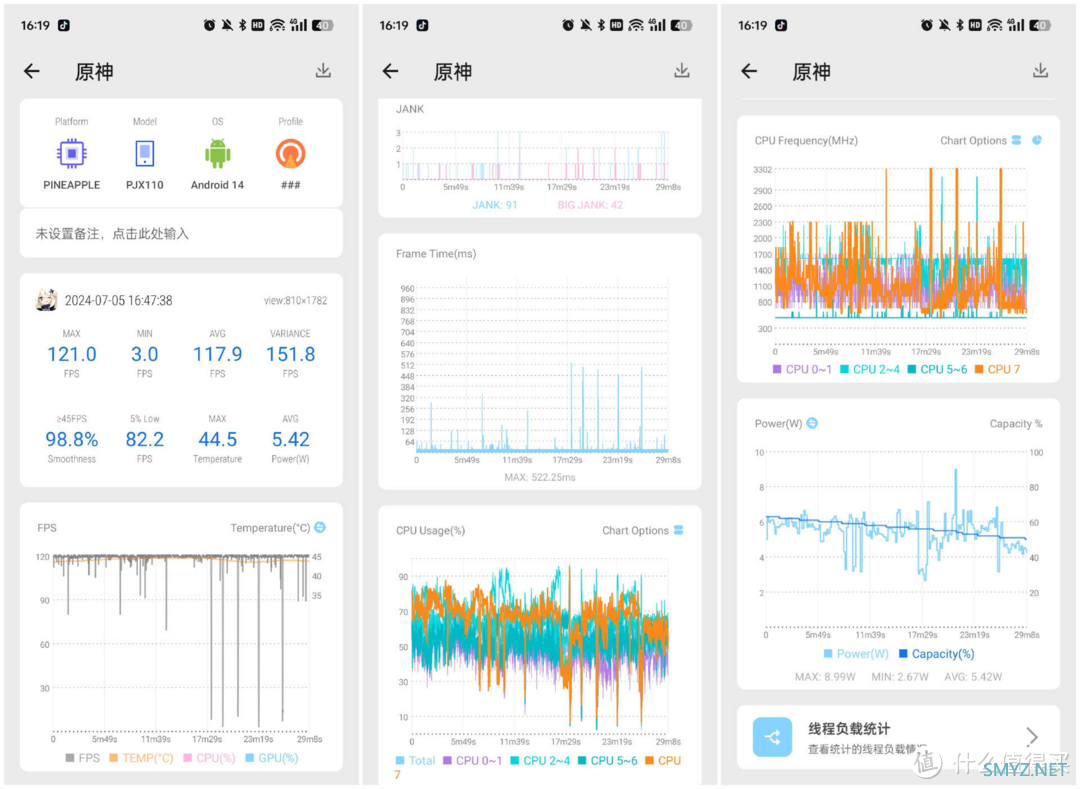This screenshot has width=1080, height=789.
Task: Toggle the Capacity(%) series in the power legend
Action: click(x=936, y=654)
